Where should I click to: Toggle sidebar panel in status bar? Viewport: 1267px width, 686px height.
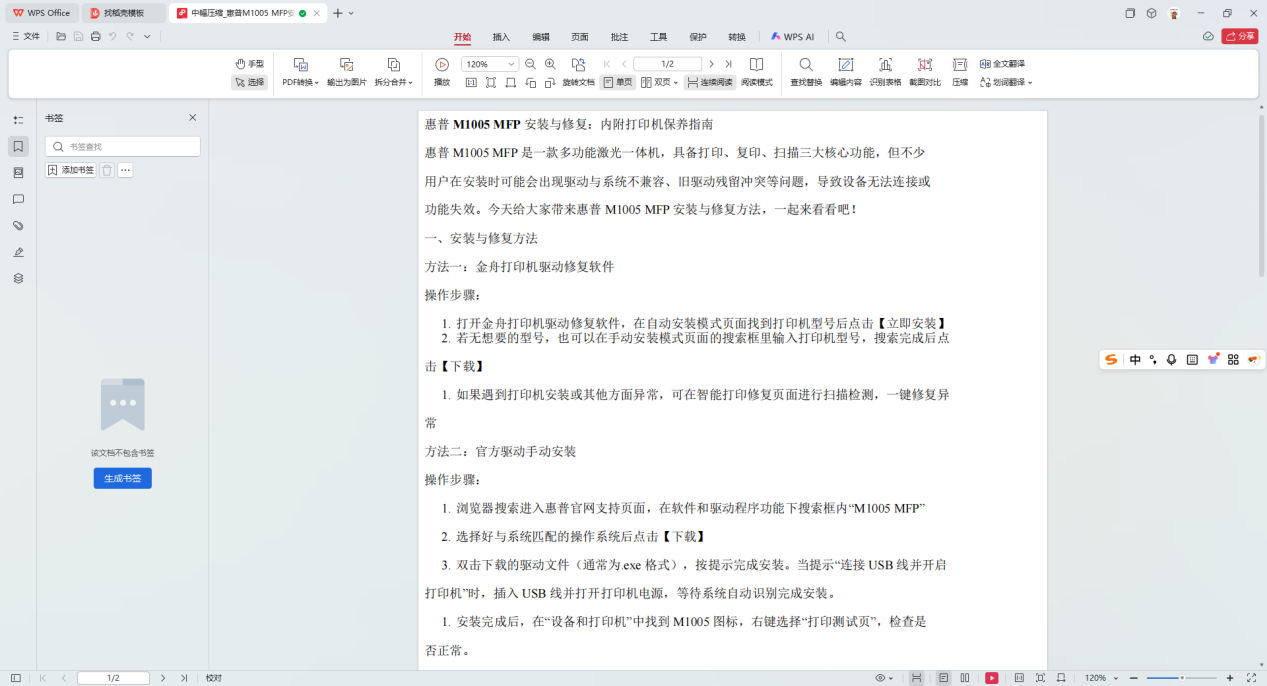tap(15, 678)
